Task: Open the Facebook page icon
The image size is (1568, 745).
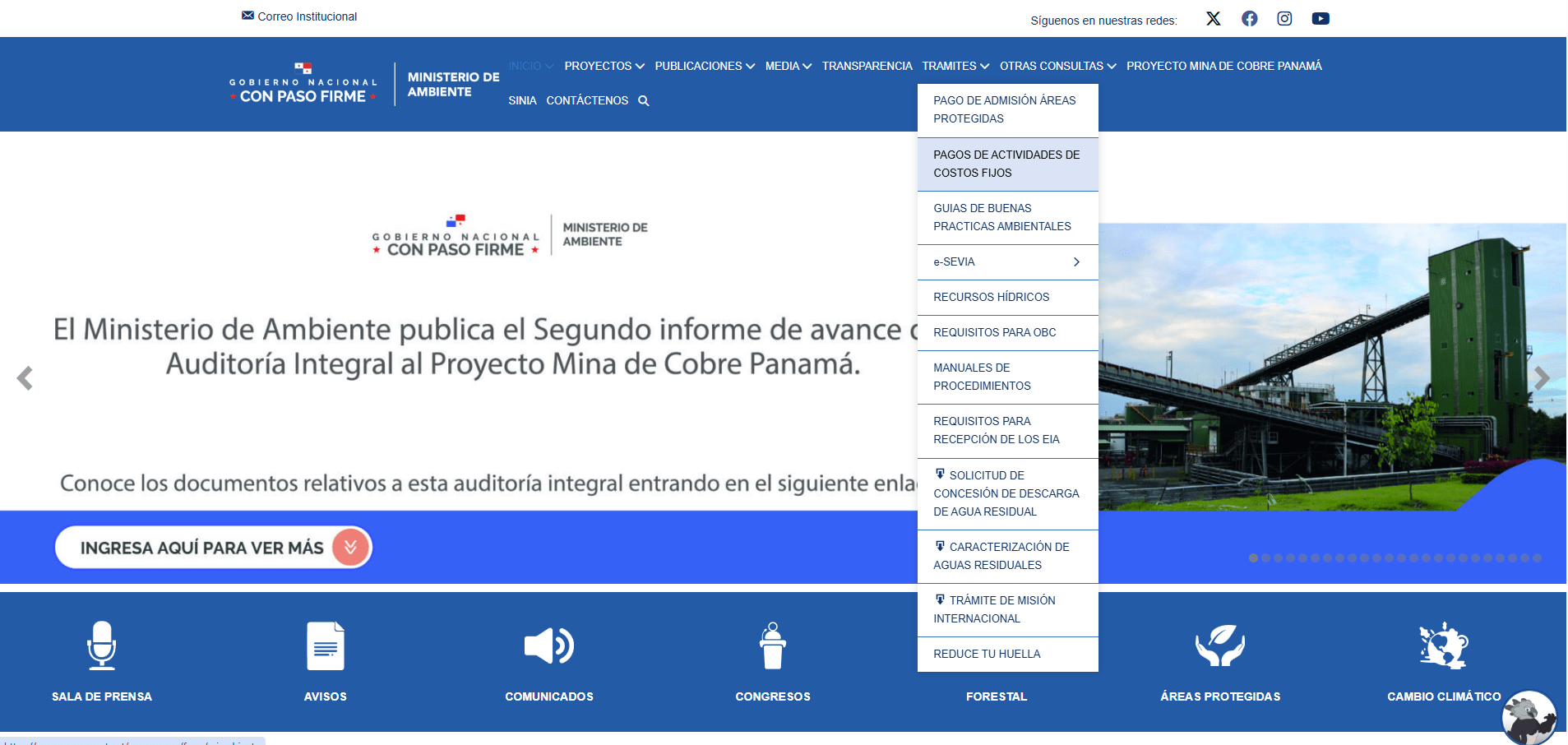Action: tap(1249, 19)
